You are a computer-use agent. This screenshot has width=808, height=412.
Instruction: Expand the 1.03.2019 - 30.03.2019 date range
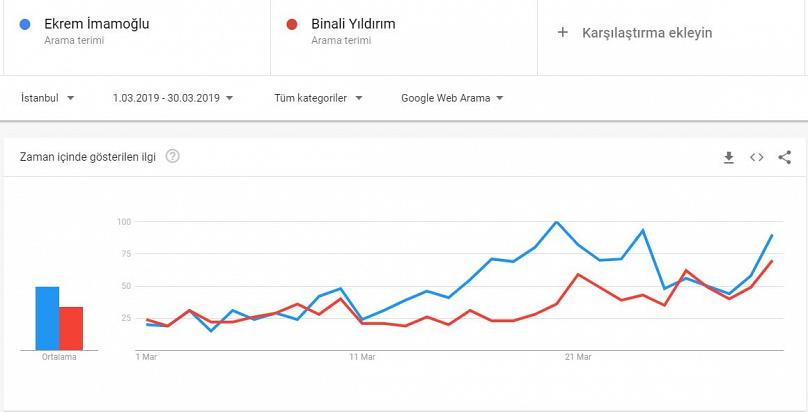pos(173,98)
